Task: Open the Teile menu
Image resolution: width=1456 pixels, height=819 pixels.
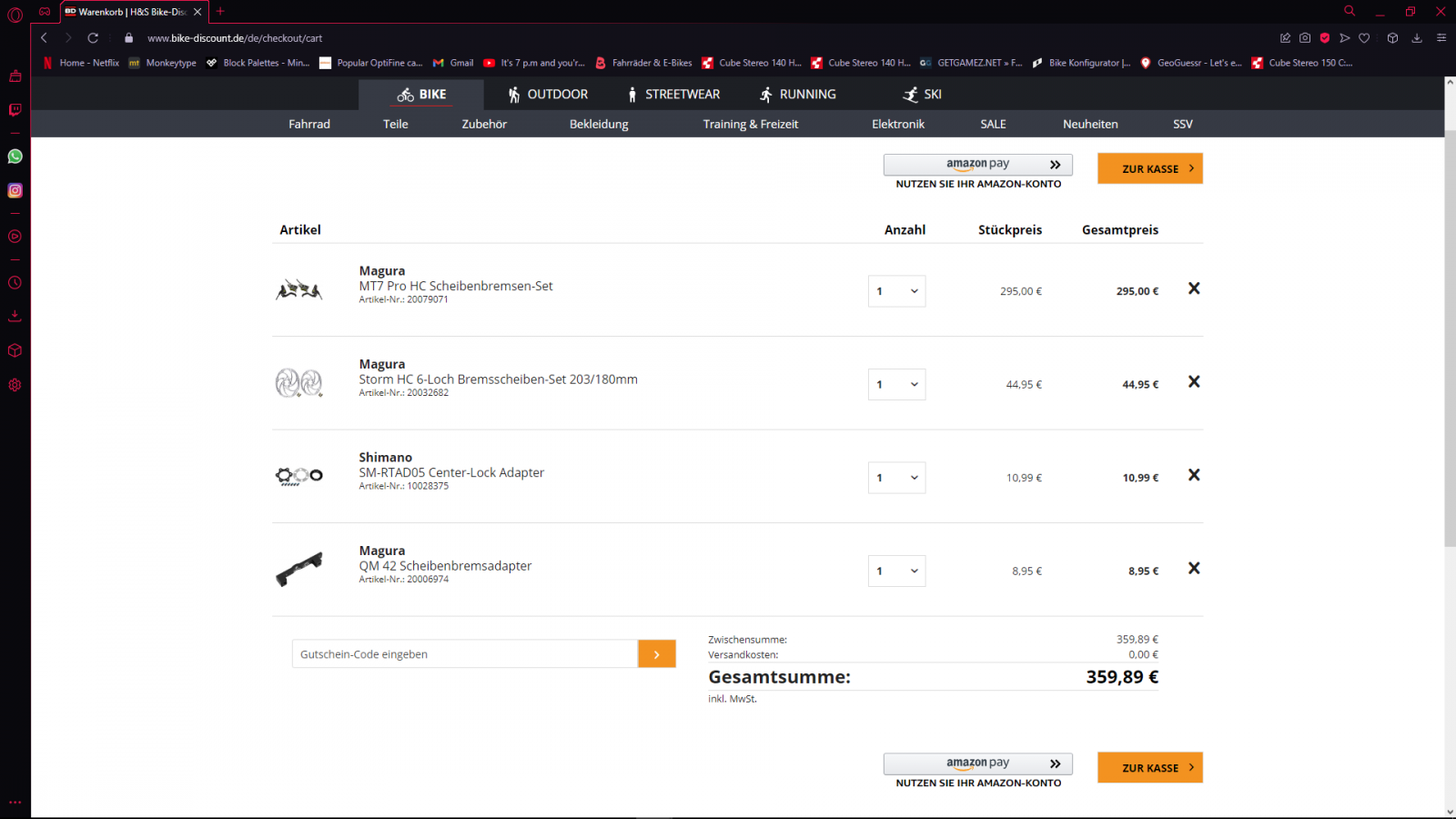Action: (x=396, y=125)
